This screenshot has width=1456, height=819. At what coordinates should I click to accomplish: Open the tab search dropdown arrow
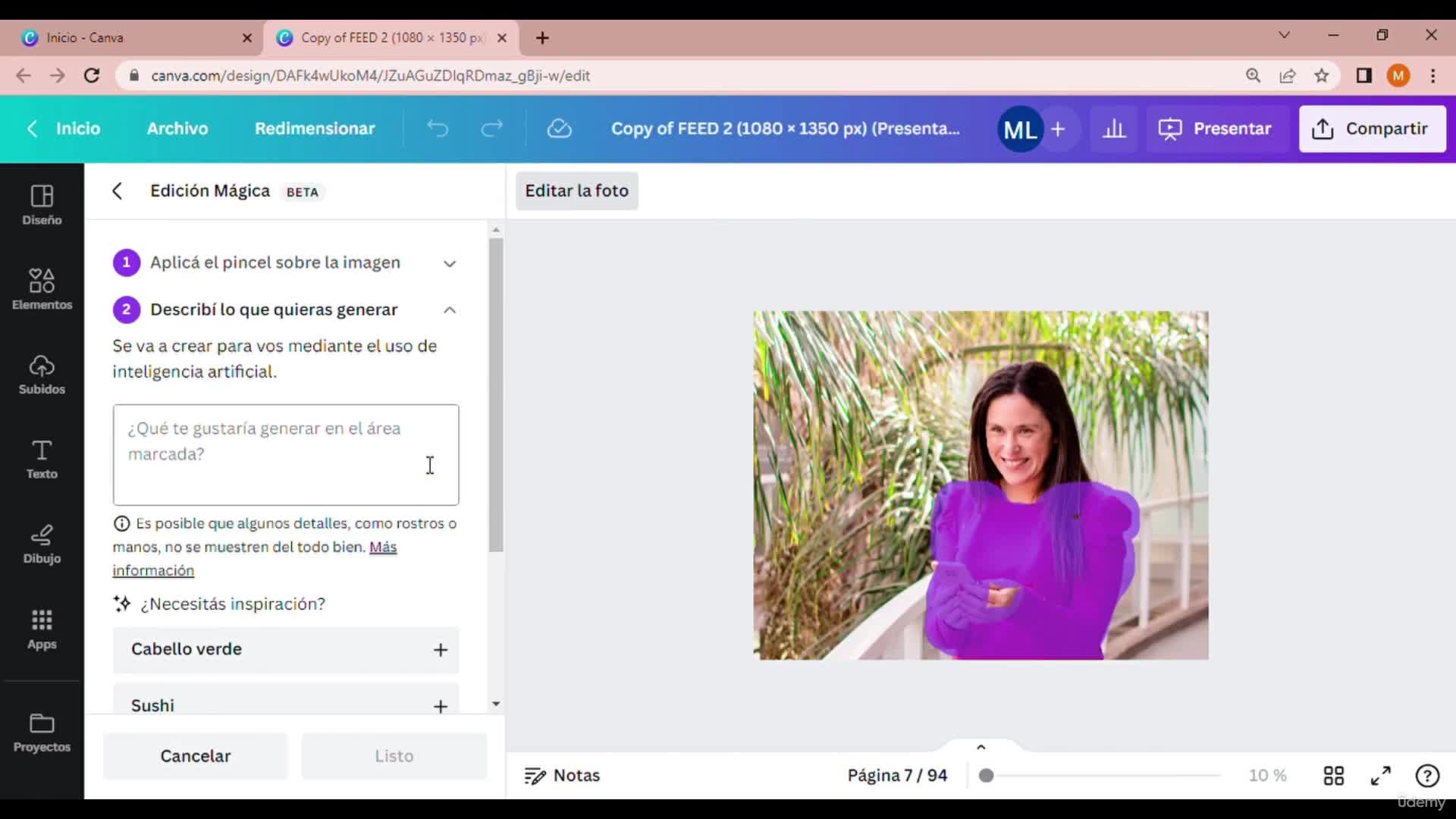click(x=1284, y=35)
